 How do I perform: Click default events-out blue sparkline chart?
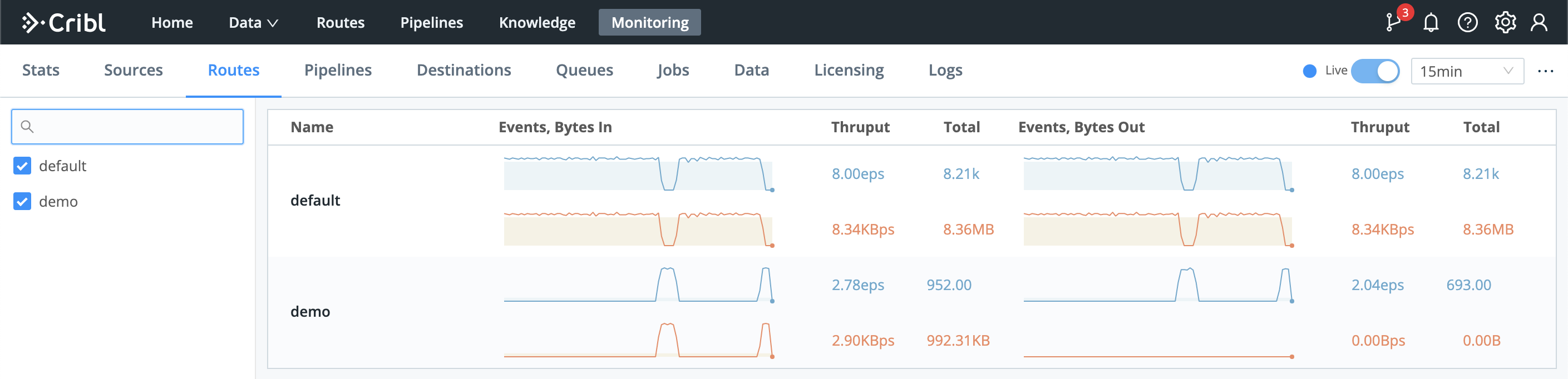point(1158,173)
